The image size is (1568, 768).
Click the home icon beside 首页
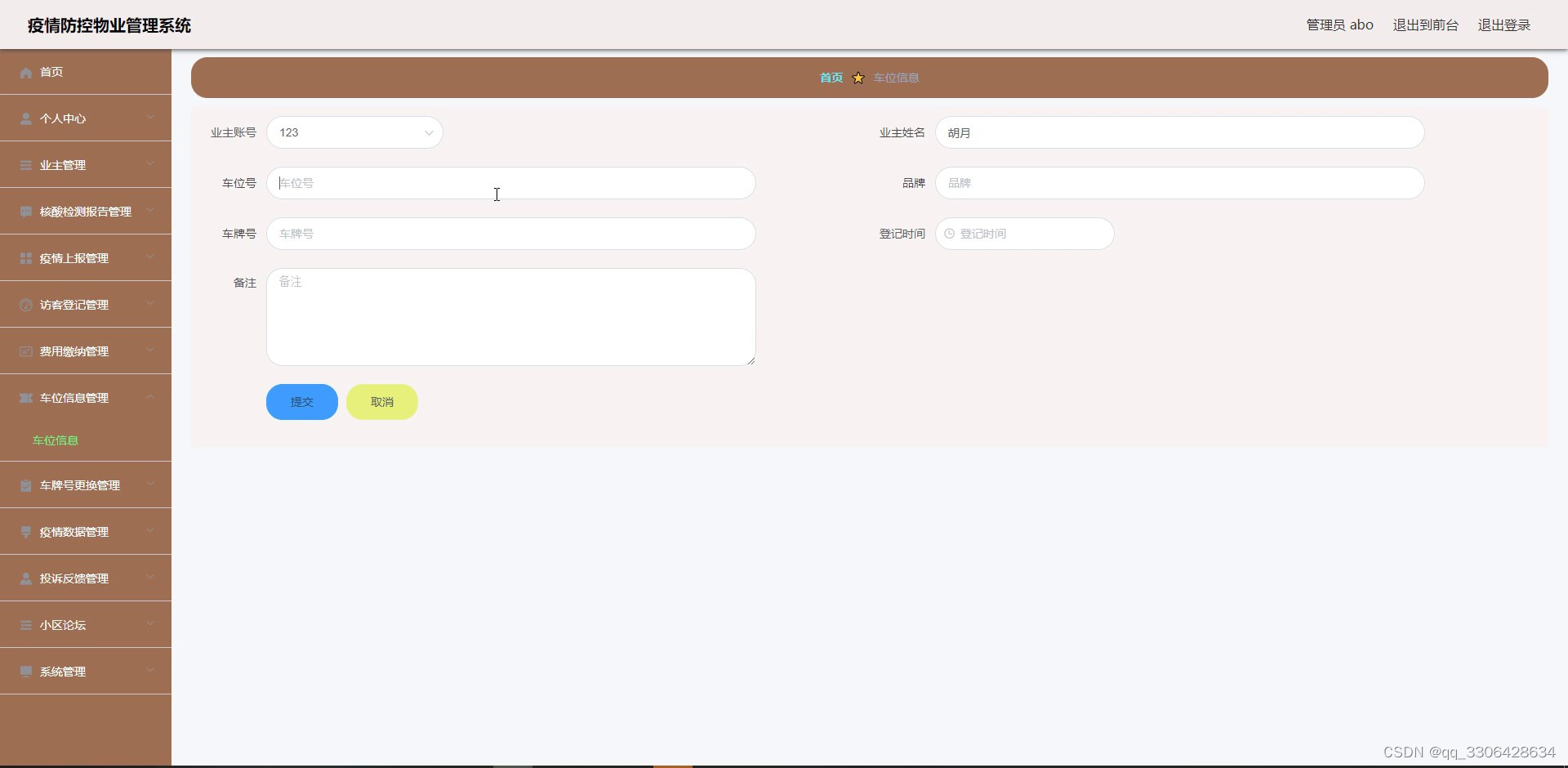(x=26, y=73)
